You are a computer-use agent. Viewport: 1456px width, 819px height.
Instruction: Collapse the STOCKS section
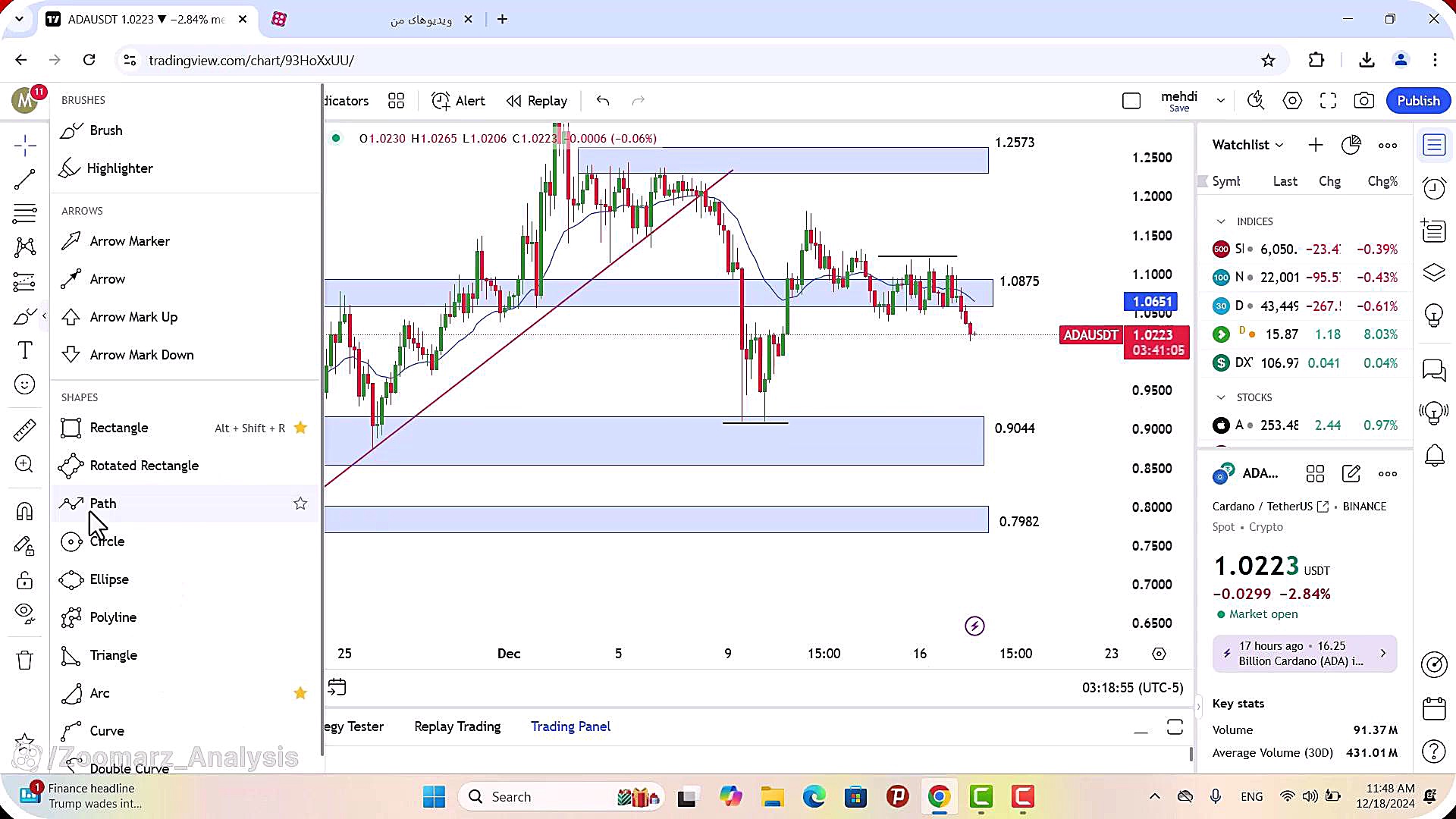1221,397
